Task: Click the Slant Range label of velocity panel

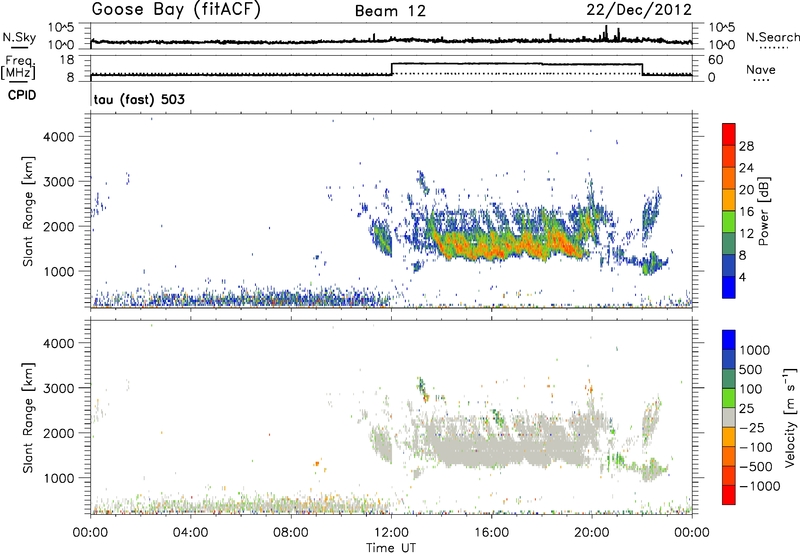Action: [28, 418]
